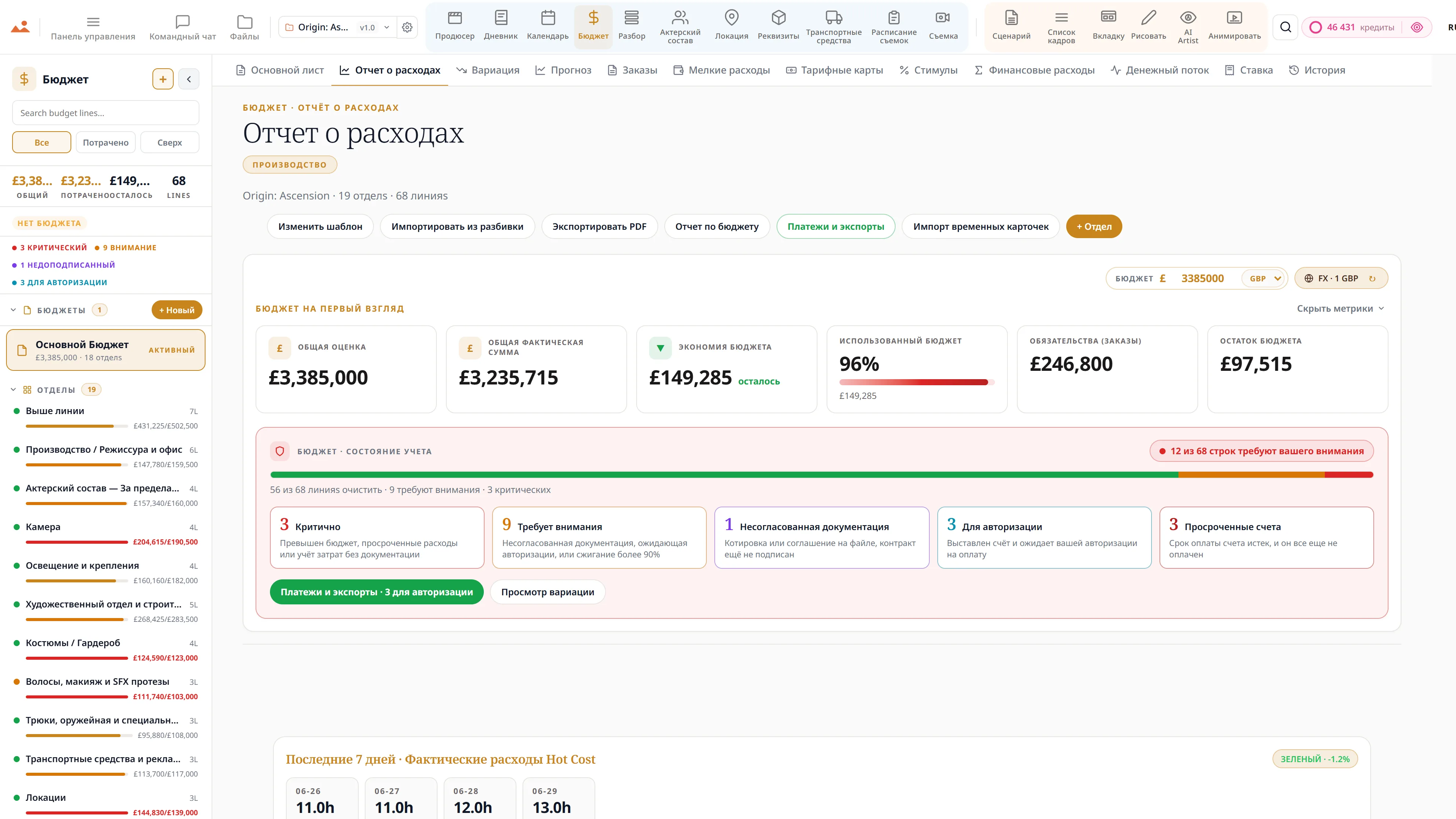Open the GBP currency dropdown

click(1264, 279)
